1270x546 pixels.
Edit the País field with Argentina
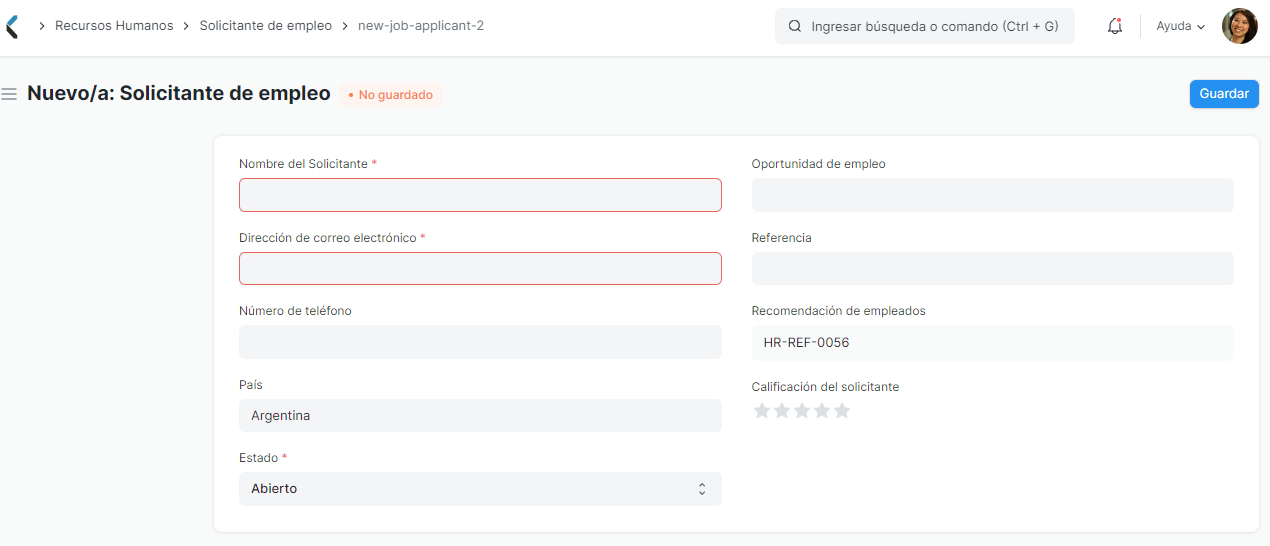pos(480,416)
